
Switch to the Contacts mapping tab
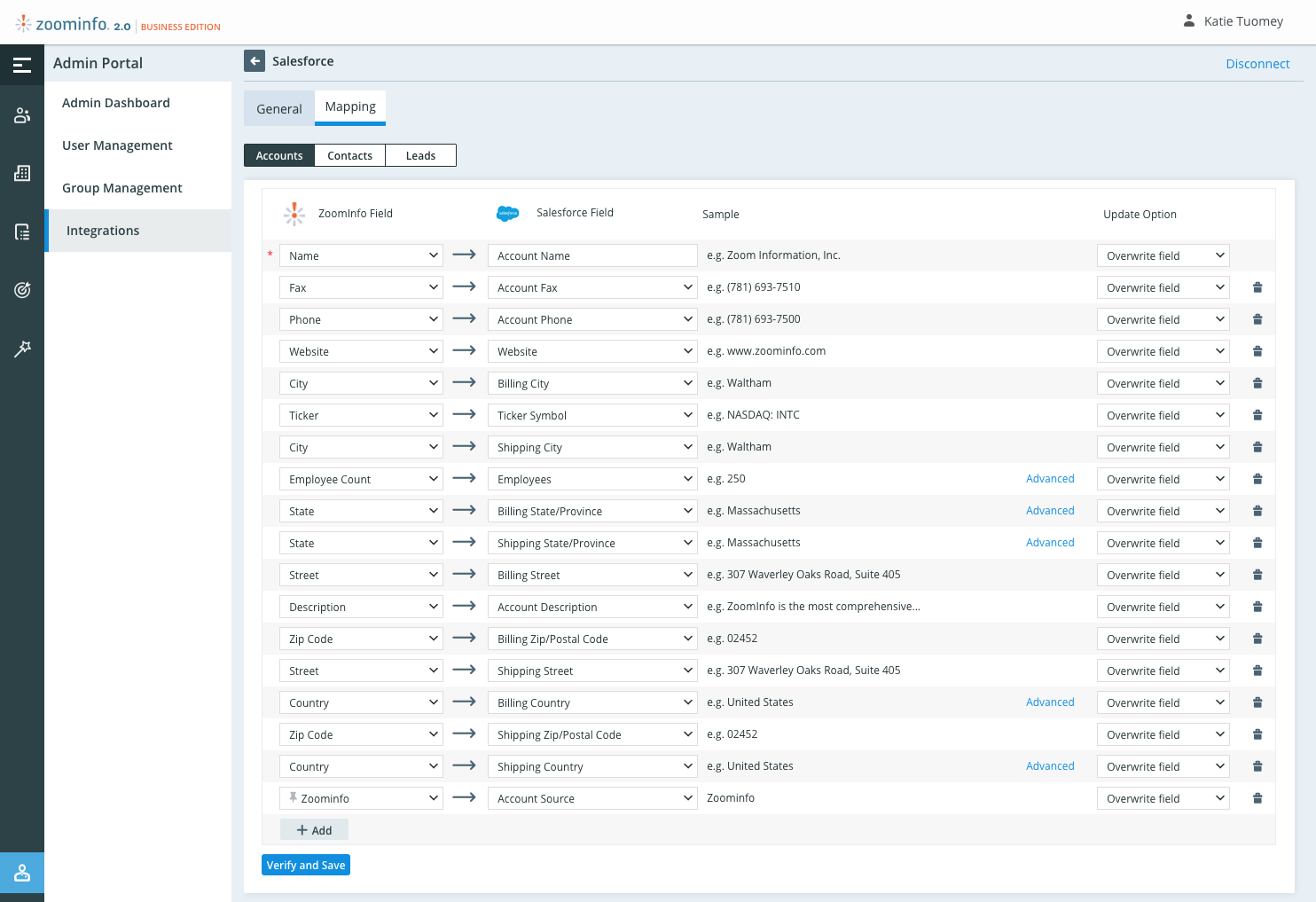tap(350, 155)
